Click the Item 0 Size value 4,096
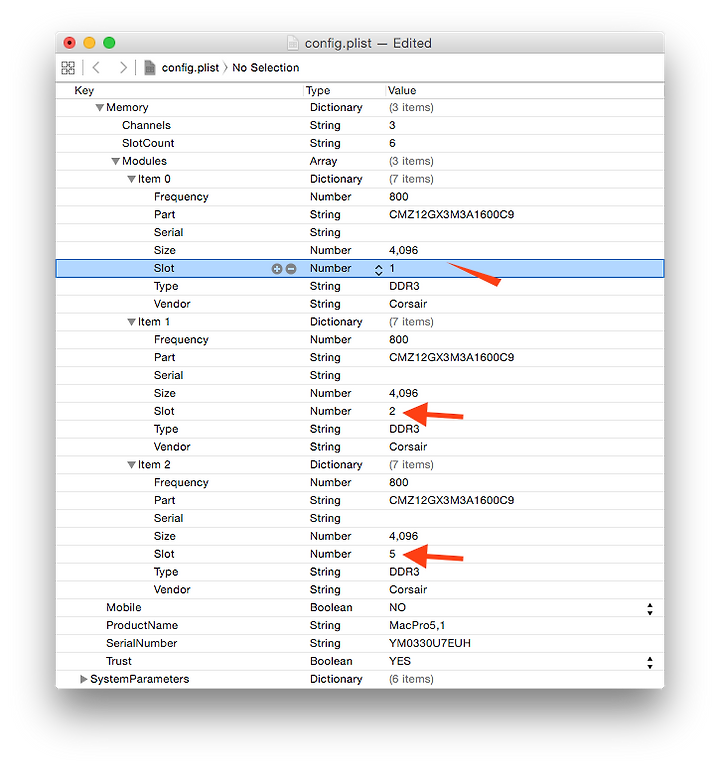Image resolution: width=720 pixels, height=768 pixels. click(404, 250)
